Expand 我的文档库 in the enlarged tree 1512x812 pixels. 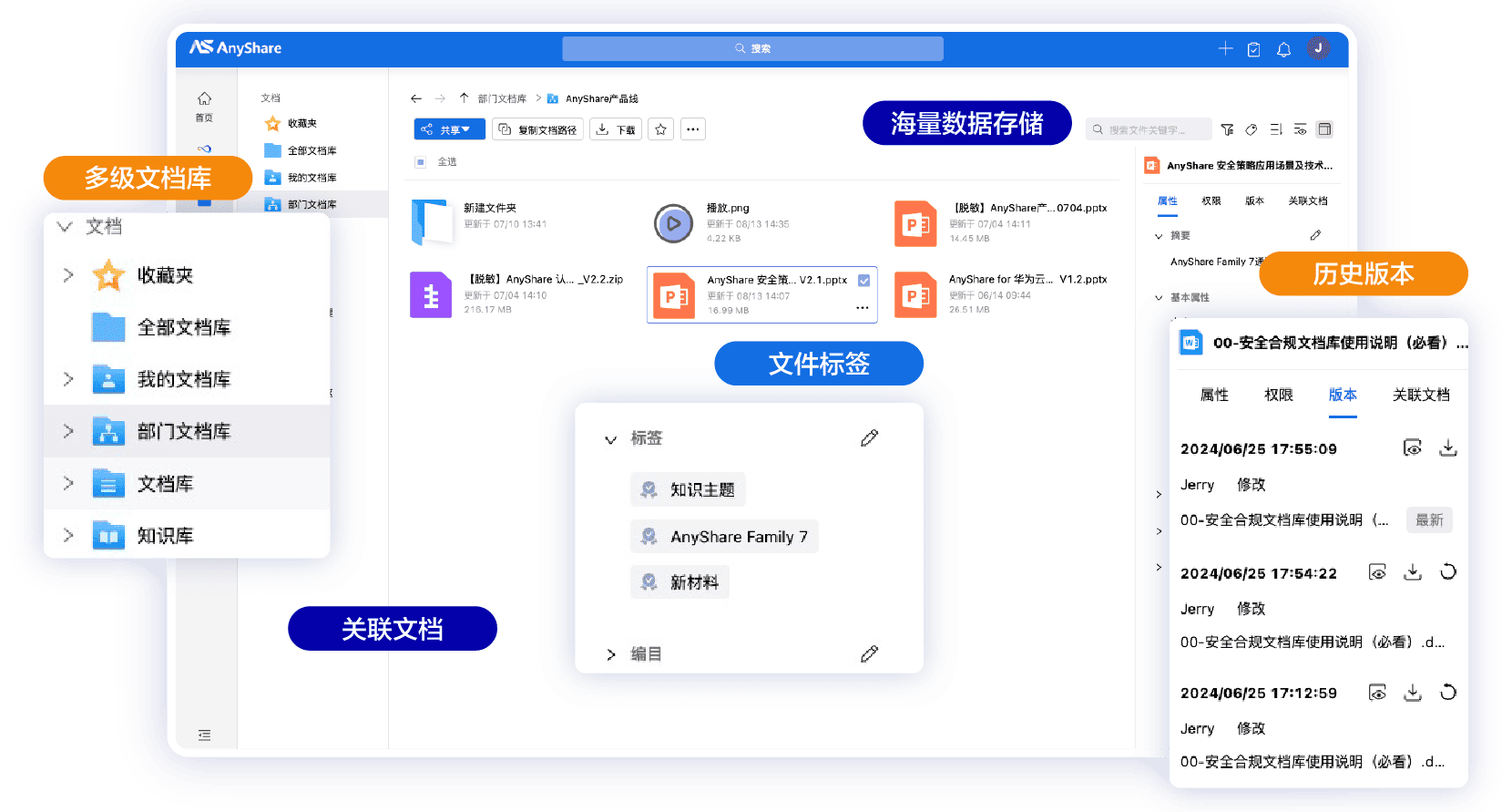click(68, 378)
